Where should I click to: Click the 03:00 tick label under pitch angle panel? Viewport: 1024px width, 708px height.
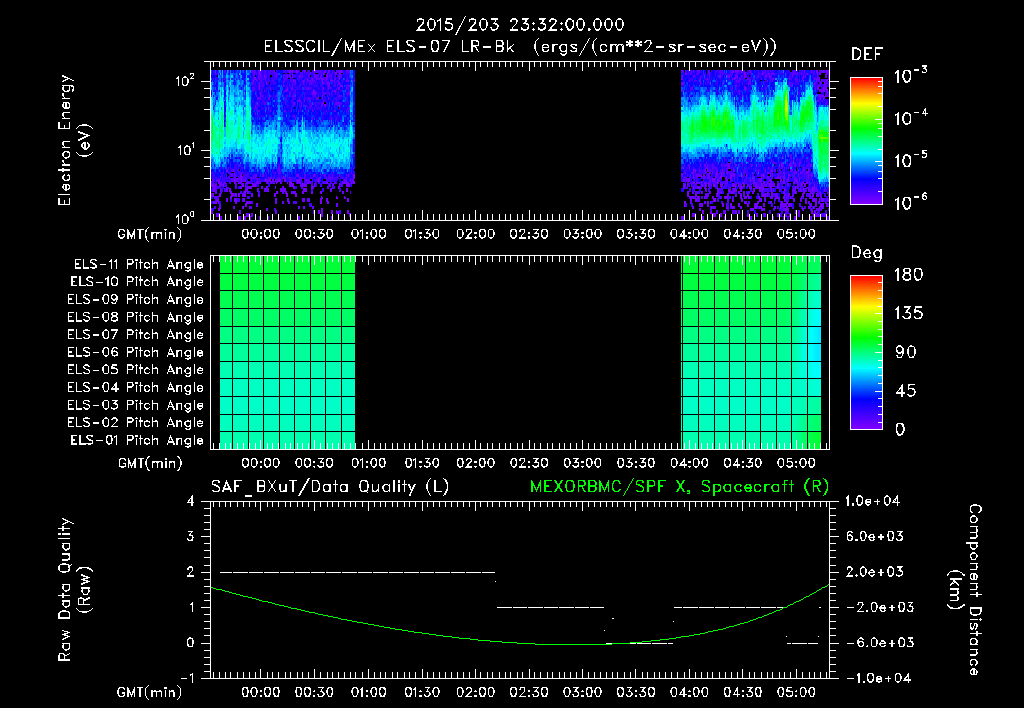582,464
